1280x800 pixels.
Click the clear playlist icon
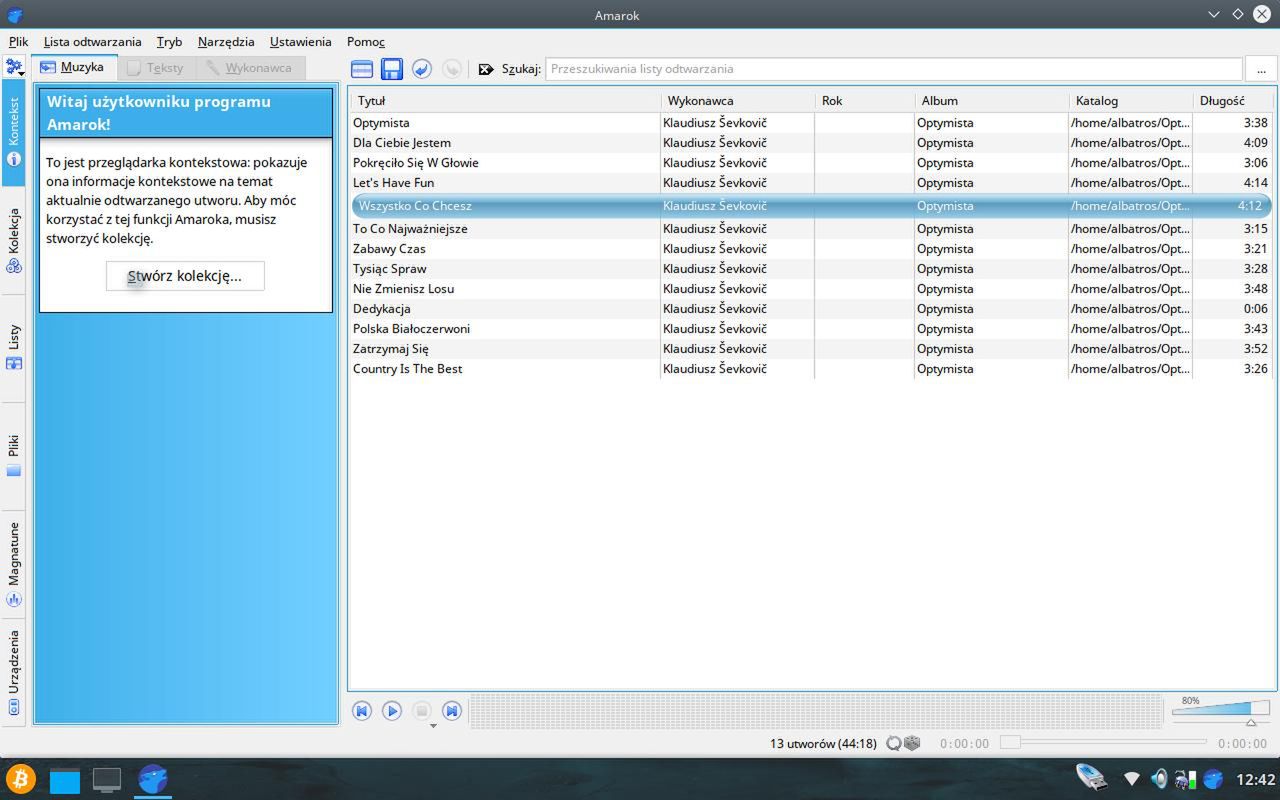point(362,69)
